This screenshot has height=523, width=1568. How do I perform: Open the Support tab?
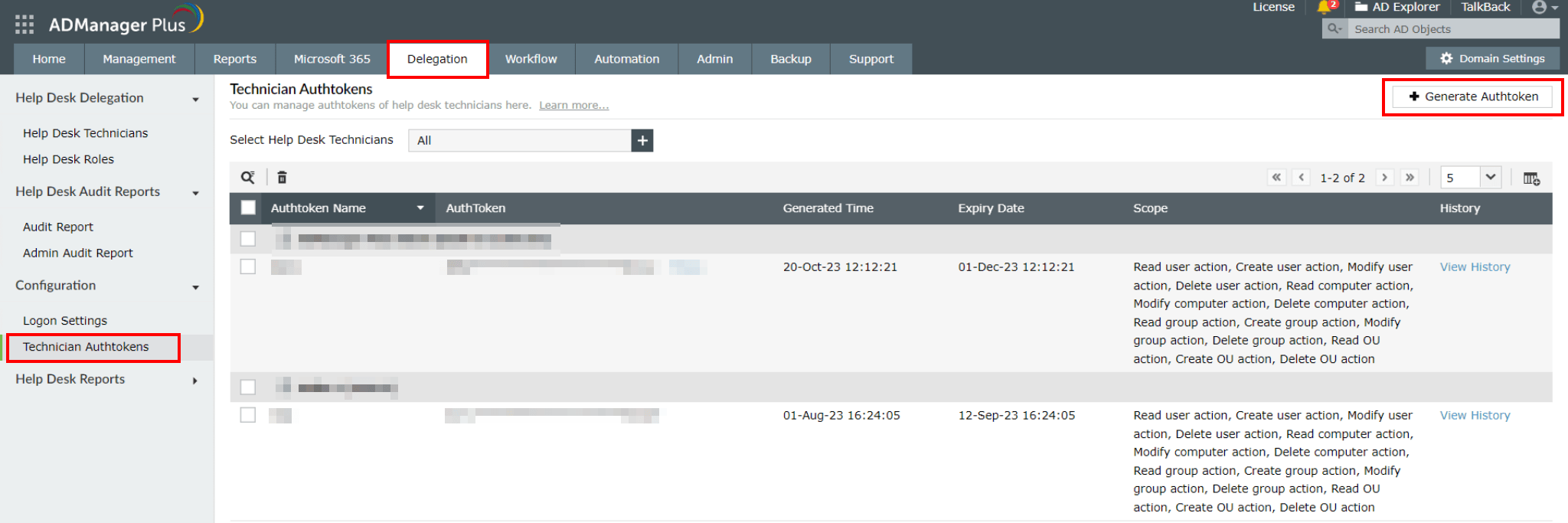coord(871,59)
